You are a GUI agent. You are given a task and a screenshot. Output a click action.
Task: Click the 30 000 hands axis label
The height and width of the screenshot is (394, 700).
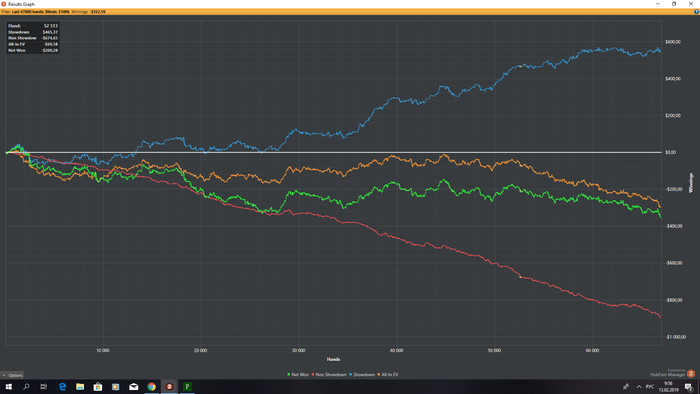click(299, 351)
